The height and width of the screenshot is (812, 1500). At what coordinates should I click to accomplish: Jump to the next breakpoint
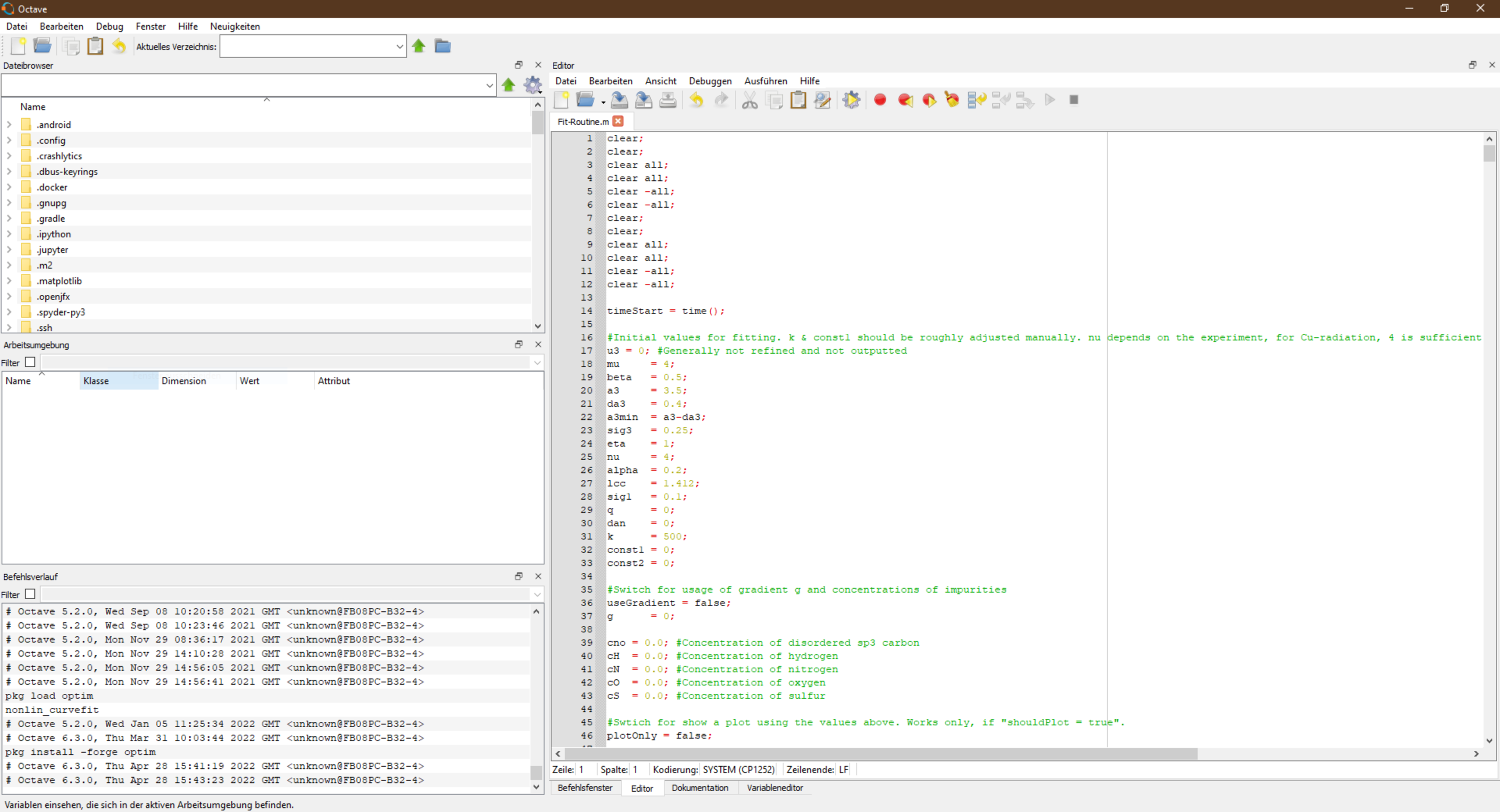(x=929, y=100)
